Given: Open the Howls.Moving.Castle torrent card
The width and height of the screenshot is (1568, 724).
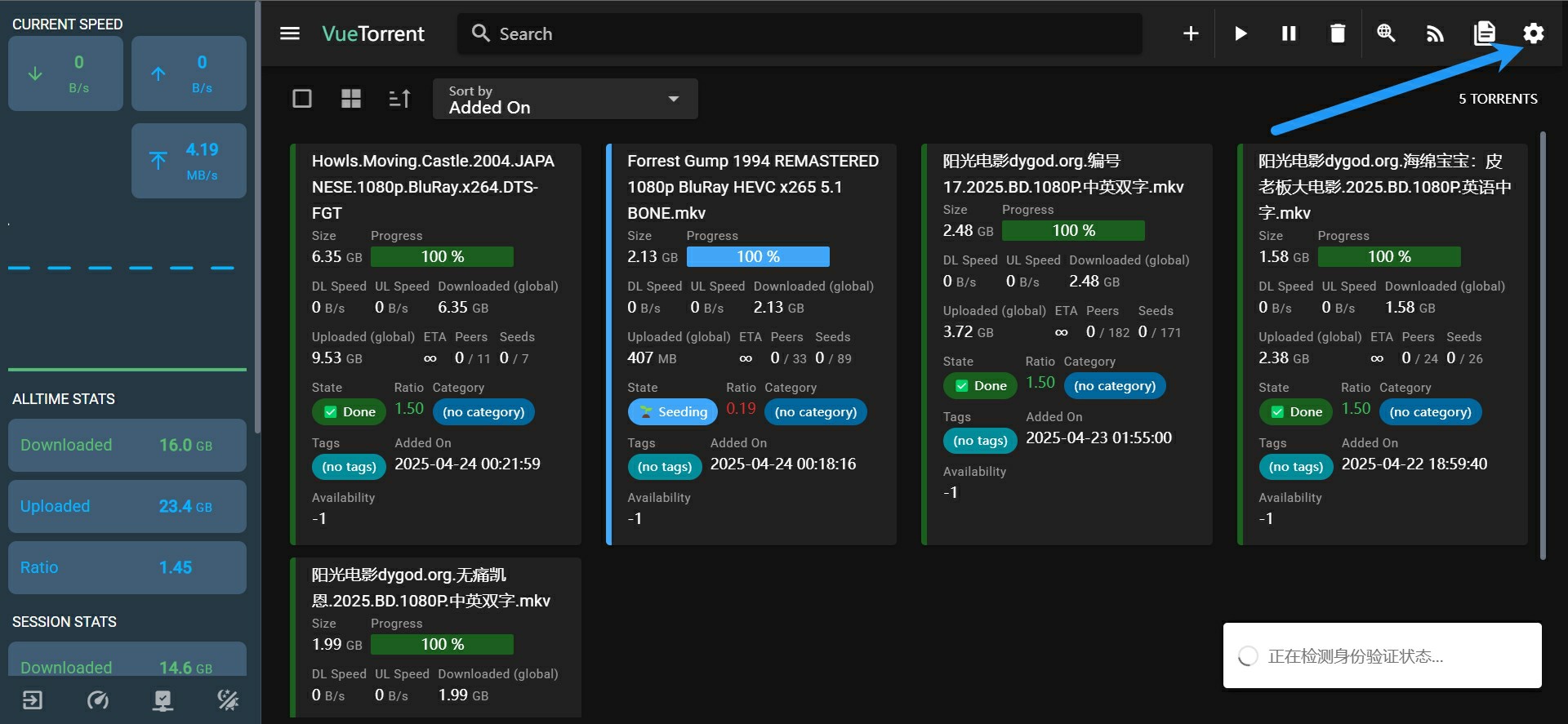Looking at the screenshot, I should 433,187.
